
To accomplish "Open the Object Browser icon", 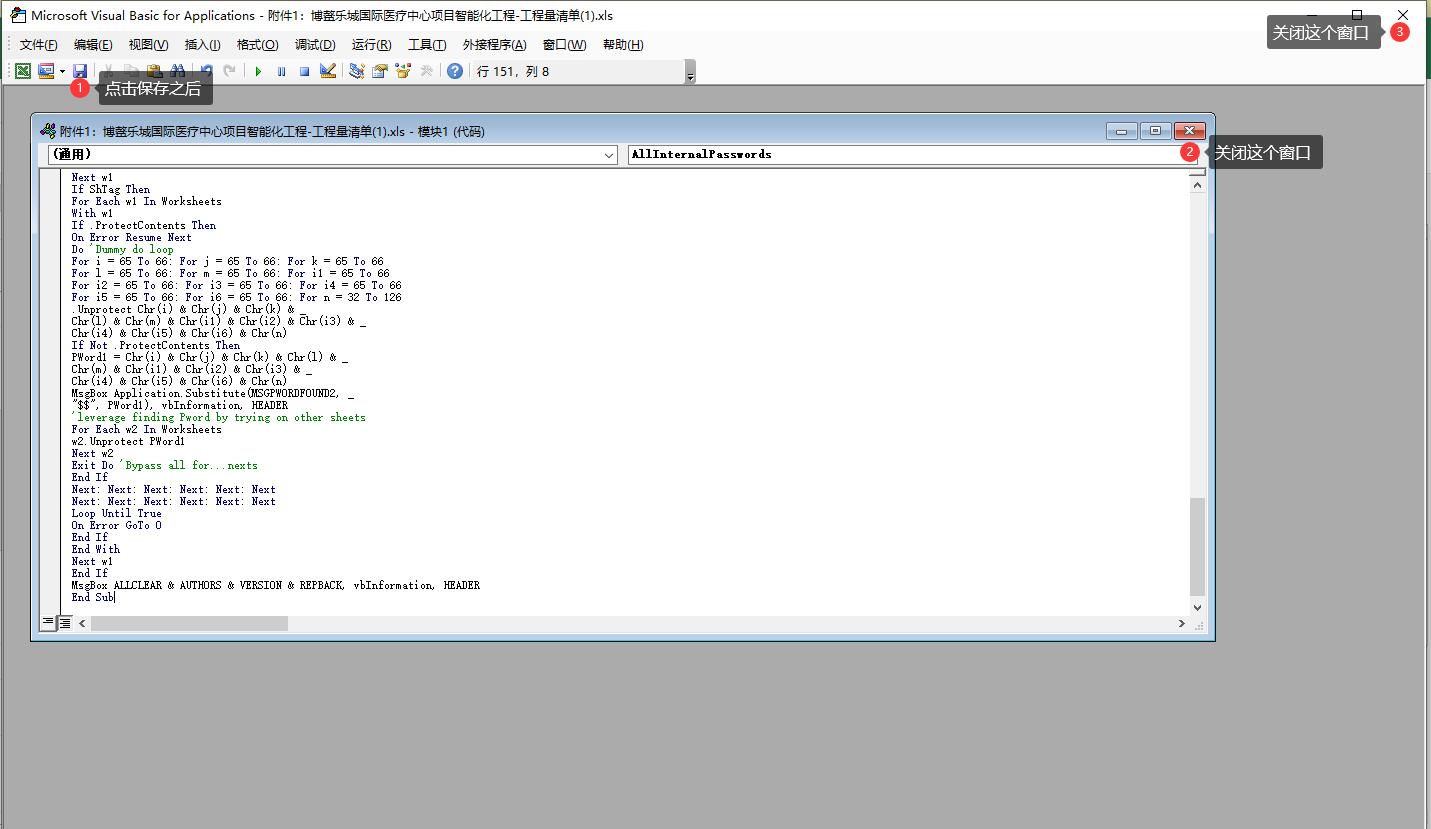I will tap(403, 71).
